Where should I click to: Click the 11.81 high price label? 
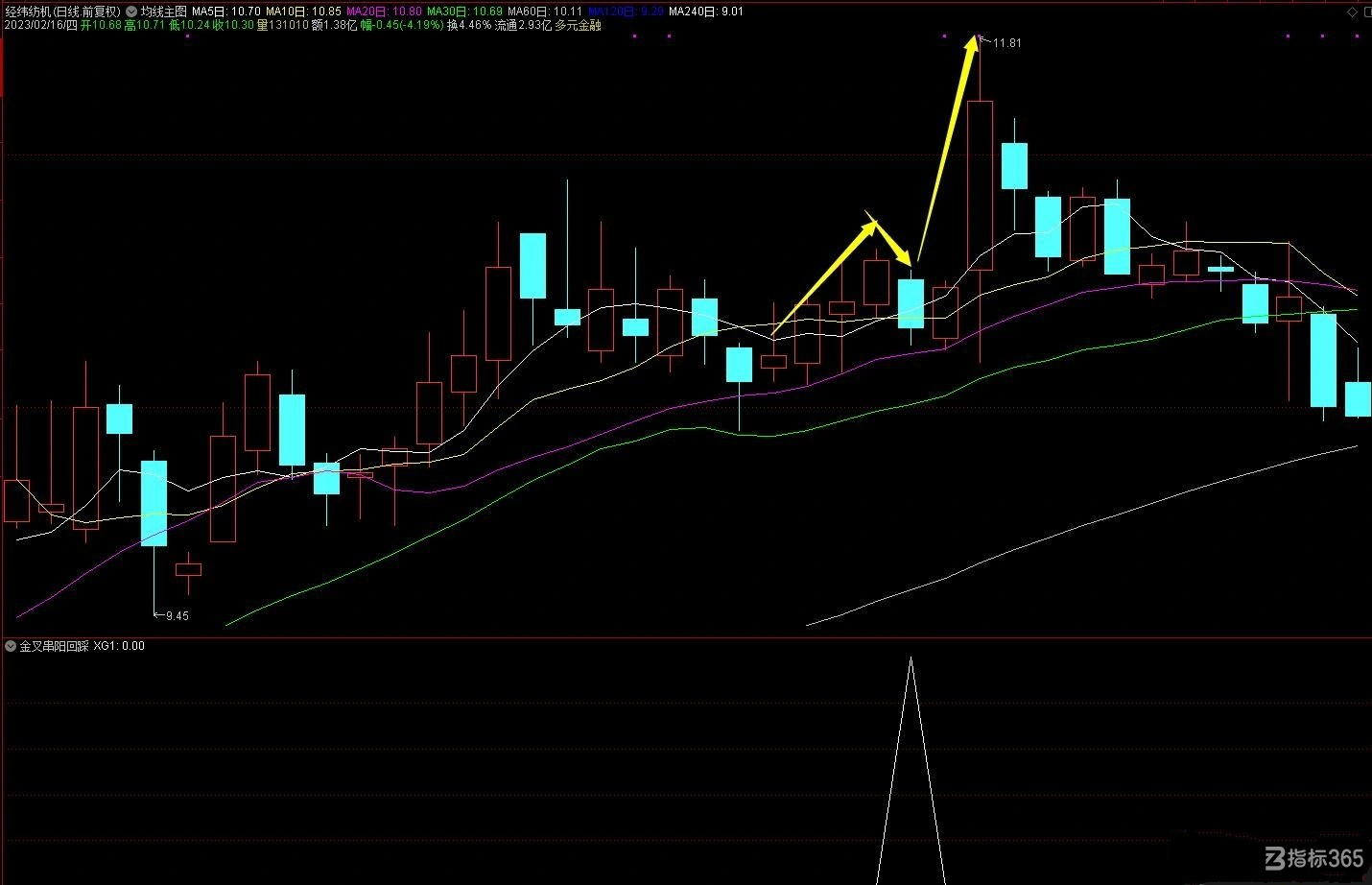[1007, 43]
